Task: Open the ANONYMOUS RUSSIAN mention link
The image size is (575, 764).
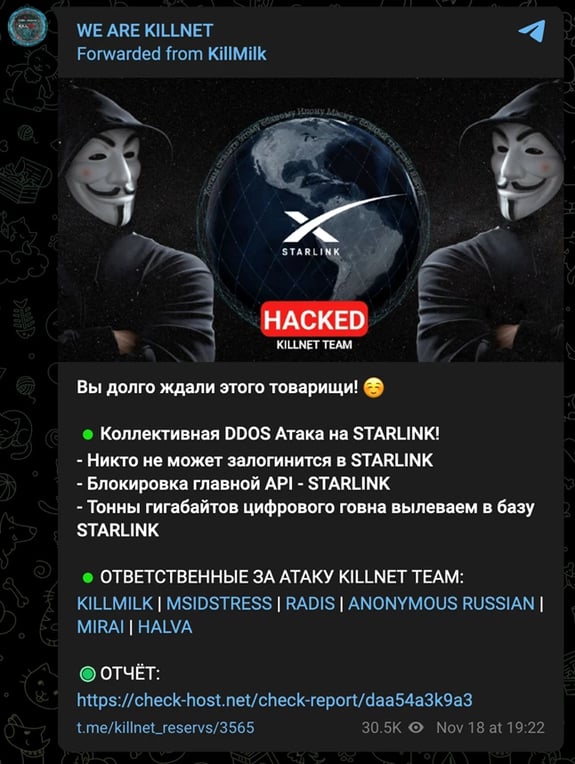Action: 441,603
